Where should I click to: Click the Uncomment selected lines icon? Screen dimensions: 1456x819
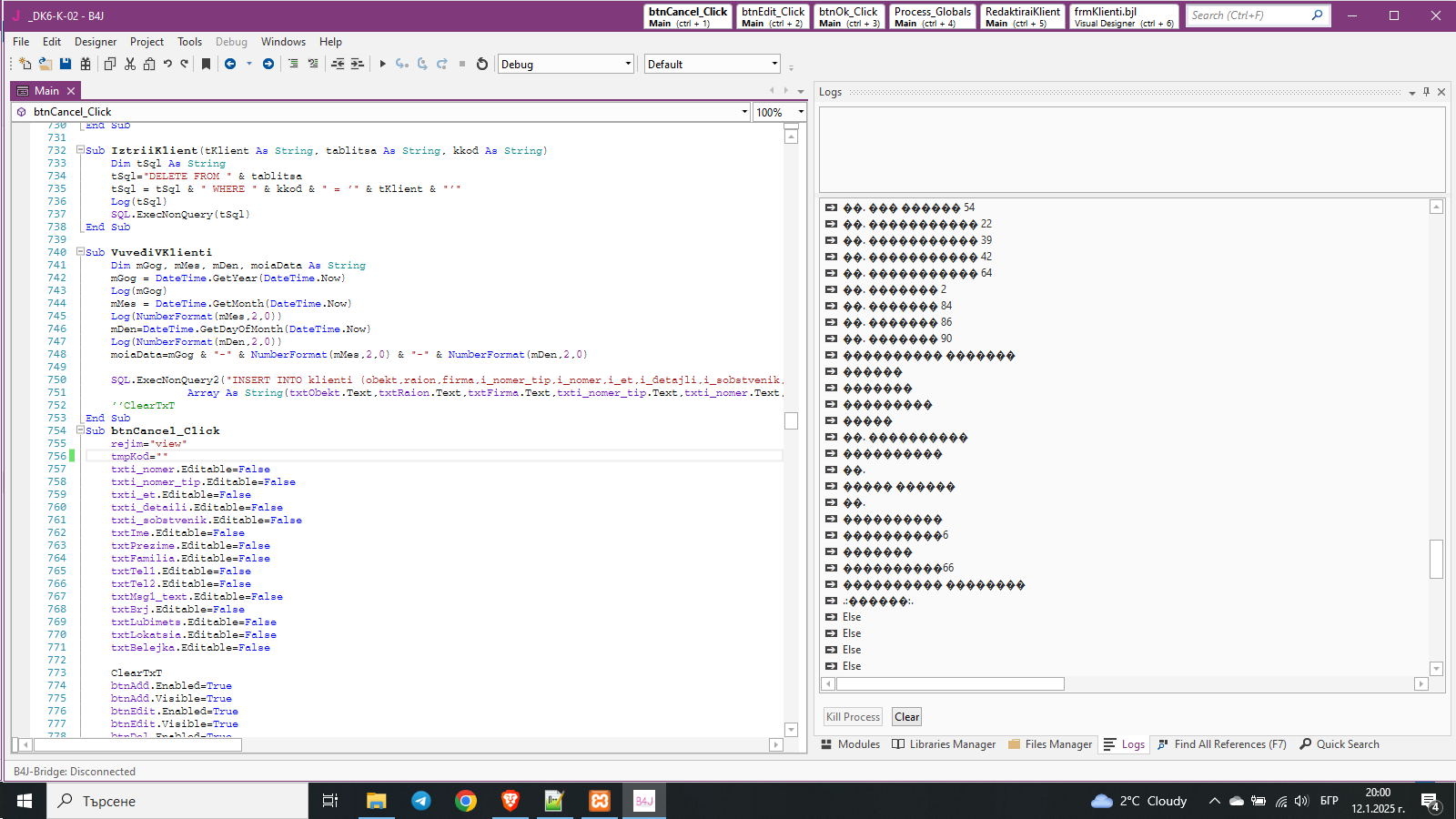(313, 64)
